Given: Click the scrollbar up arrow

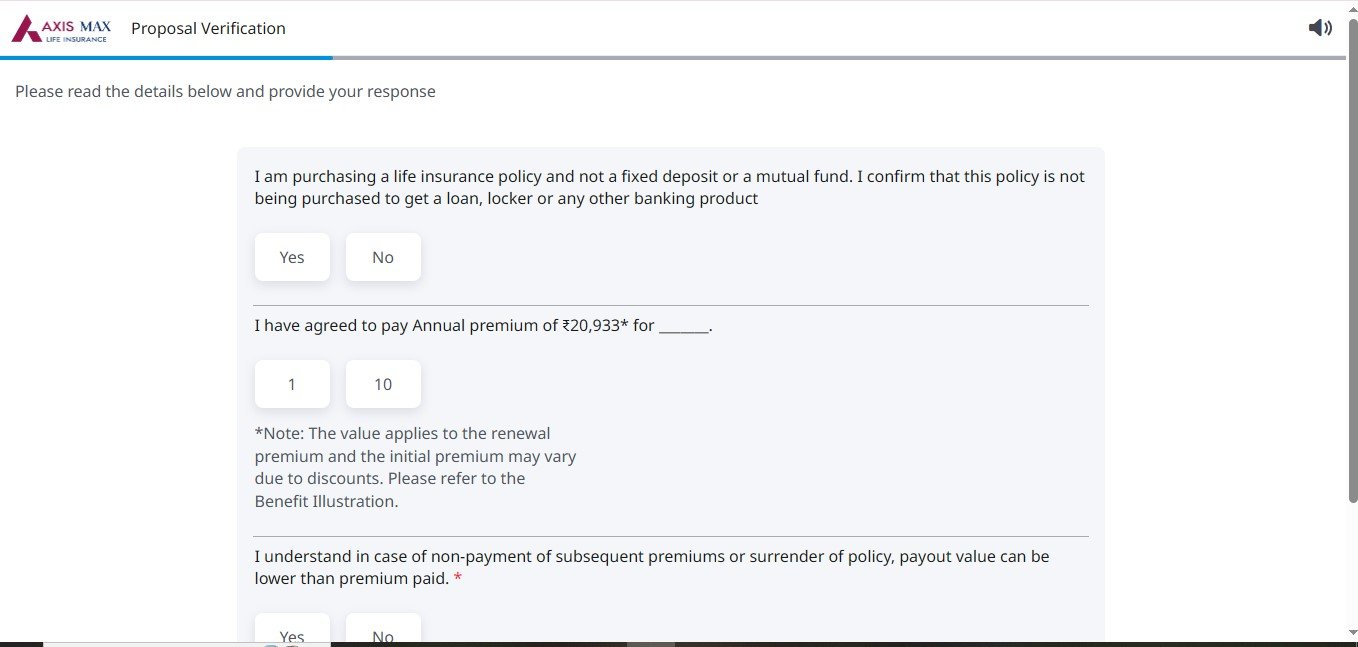Looking at the screenshot, I should [1352, 10].
